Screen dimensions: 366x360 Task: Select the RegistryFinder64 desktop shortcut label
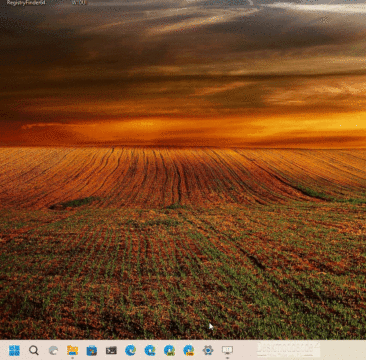pos(26,3)
